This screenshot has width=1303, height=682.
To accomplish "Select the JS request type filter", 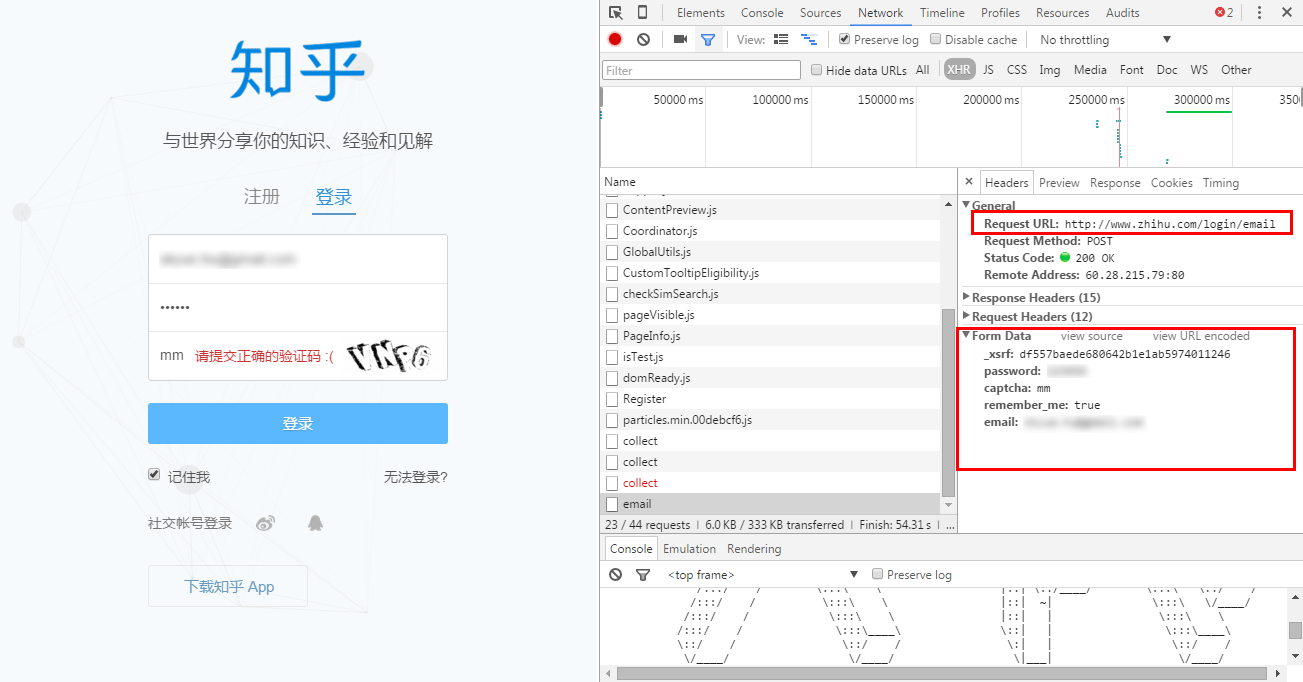I will pos(988,70).
